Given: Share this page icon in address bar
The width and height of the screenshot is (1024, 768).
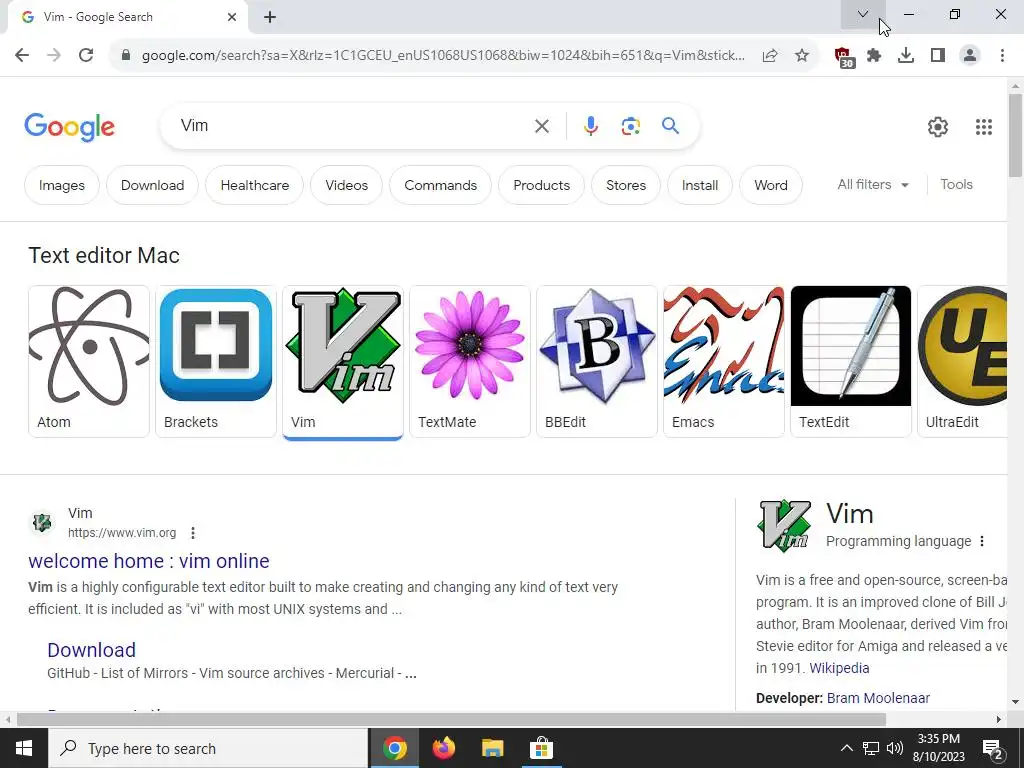Looking at the screenshot, I should pos(770,56).
